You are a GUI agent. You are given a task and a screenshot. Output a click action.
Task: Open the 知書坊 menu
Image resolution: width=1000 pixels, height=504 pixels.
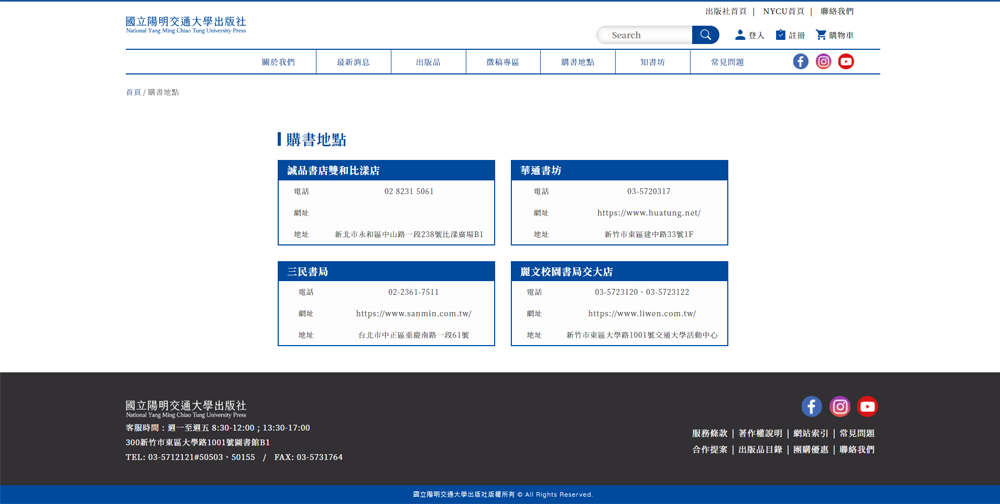click(652, 62)
